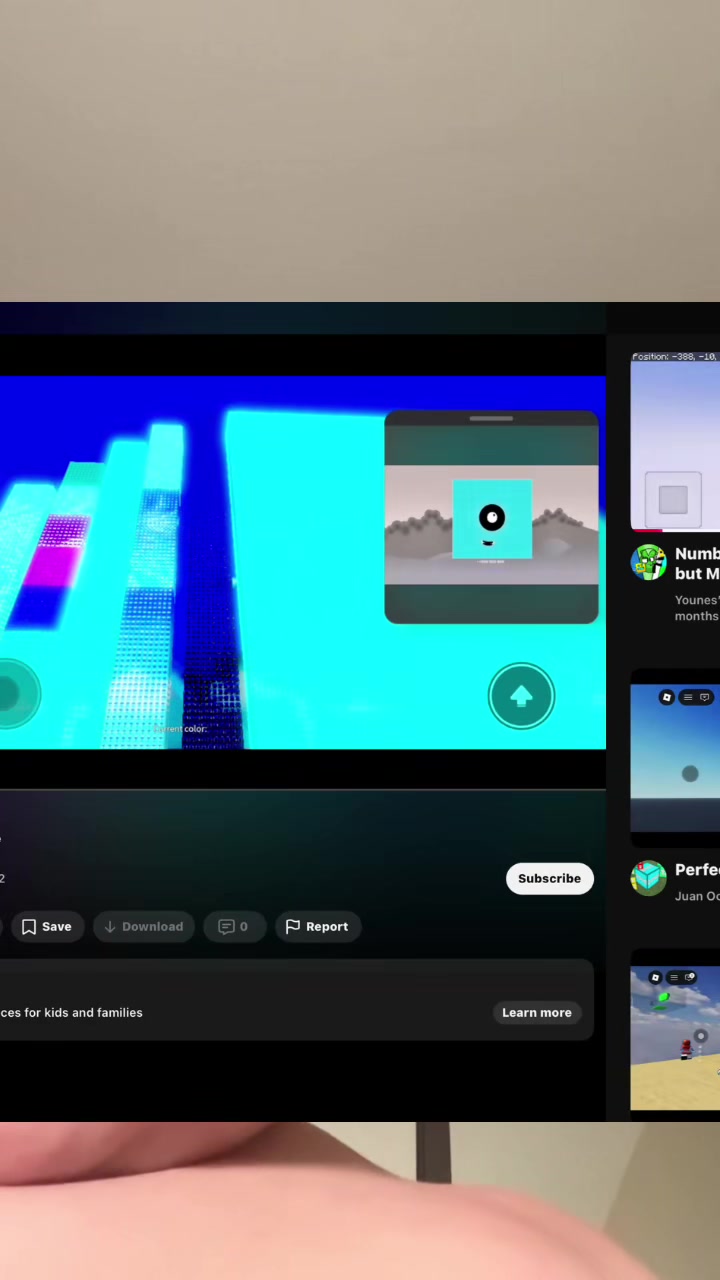The image size is (720, 1280).
Task: Click the picture-in-picture cyan square character overlay
Action: 492,520
